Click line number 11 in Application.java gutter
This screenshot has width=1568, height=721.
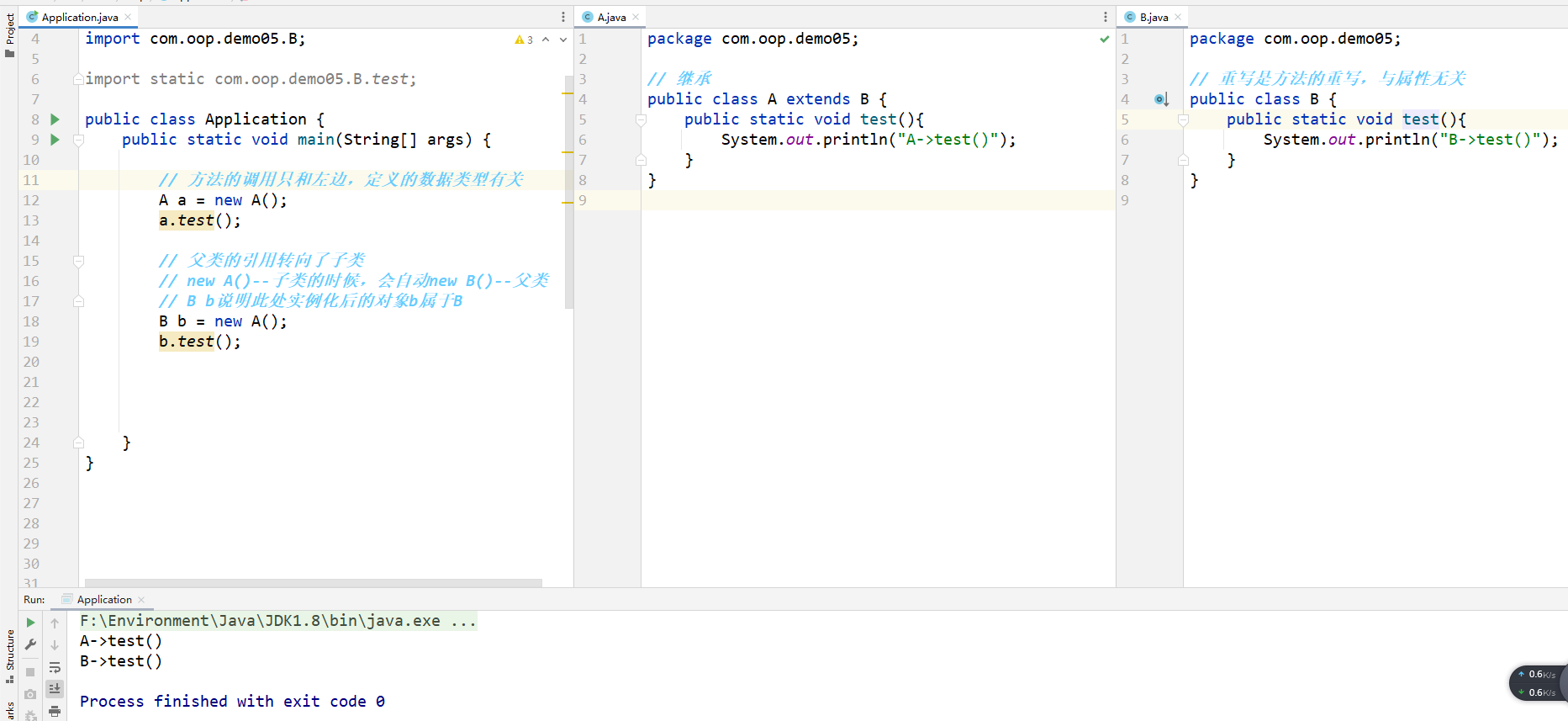click(x=31, y=180)
